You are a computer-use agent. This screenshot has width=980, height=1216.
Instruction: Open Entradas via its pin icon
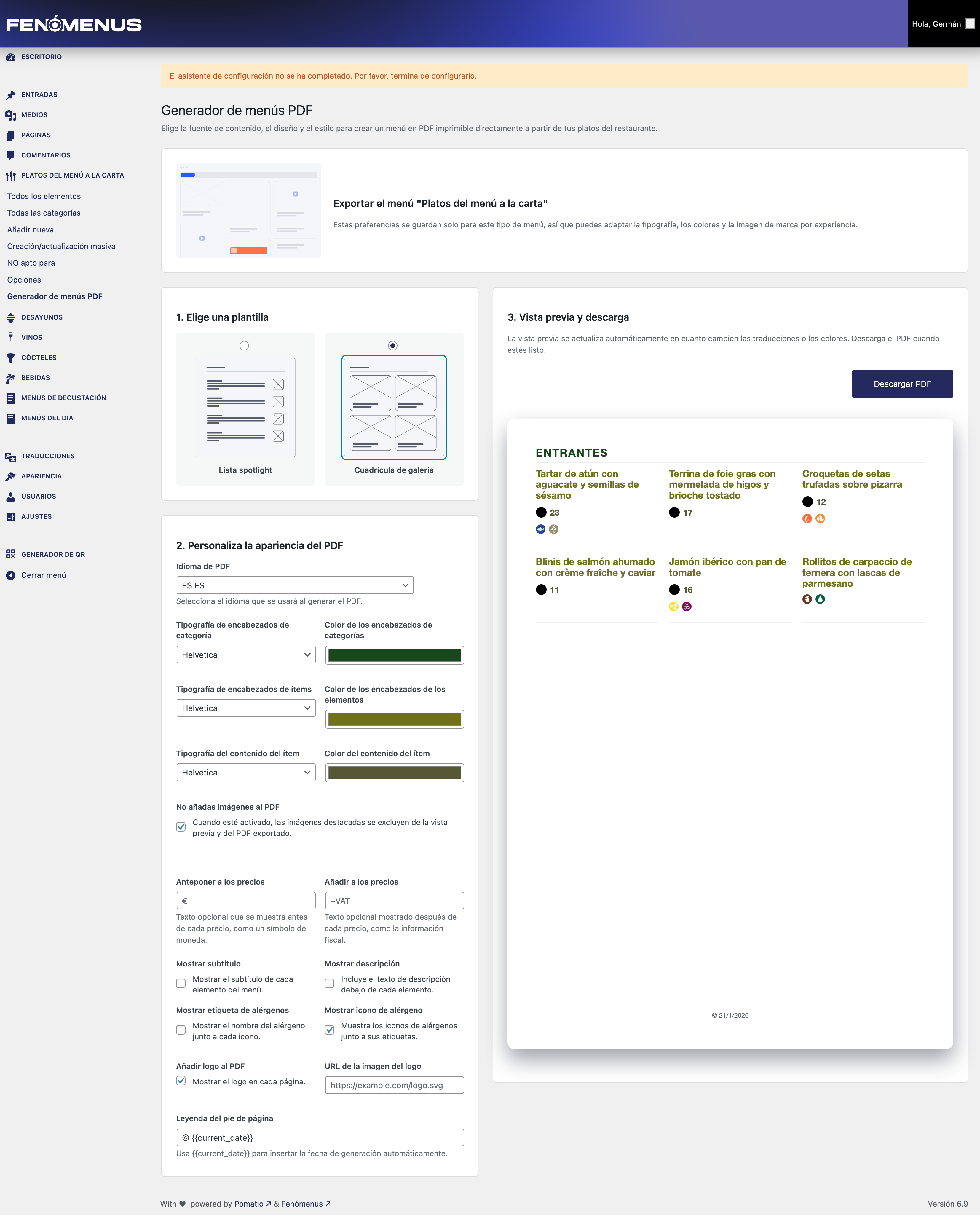click(x=10, y=95)
